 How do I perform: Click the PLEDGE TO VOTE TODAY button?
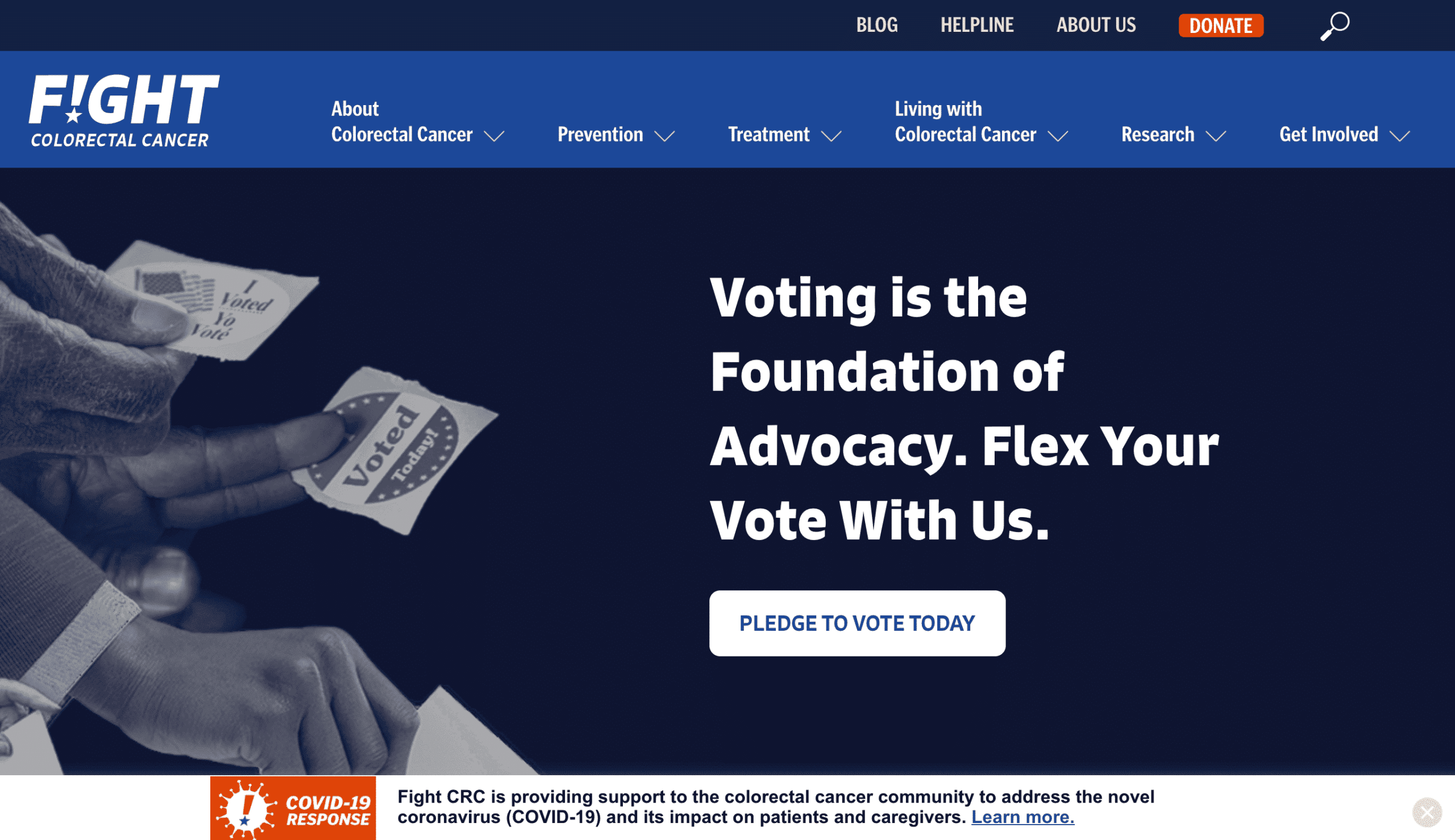[857, 622]
